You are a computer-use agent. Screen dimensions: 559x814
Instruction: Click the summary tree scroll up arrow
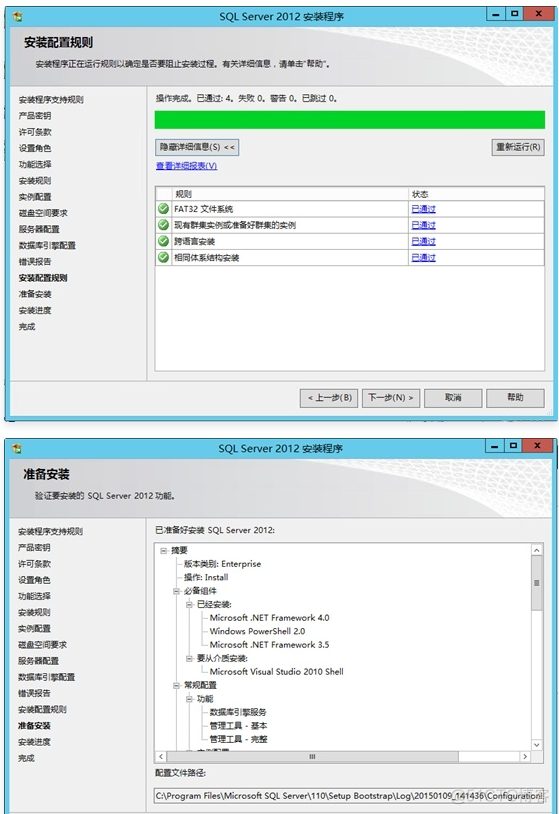pos(537,550)
